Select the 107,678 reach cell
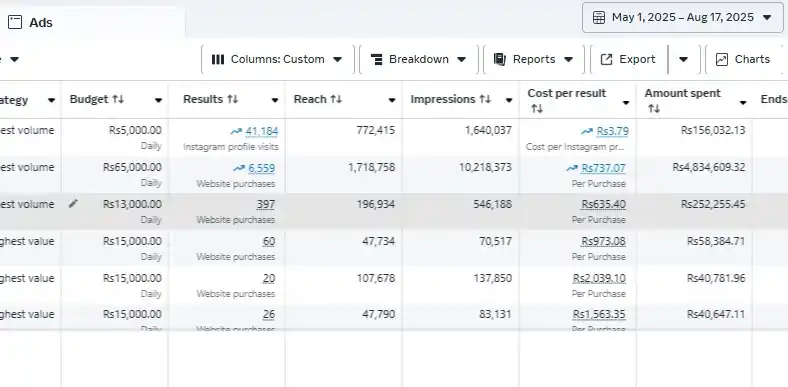 [344, 284]
